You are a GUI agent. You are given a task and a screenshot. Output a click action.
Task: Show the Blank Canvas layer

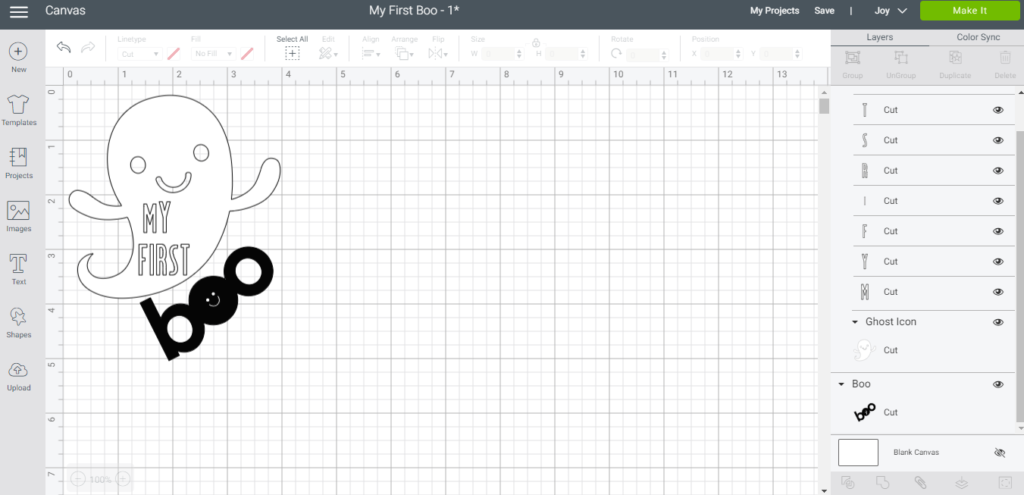(999, 453)
